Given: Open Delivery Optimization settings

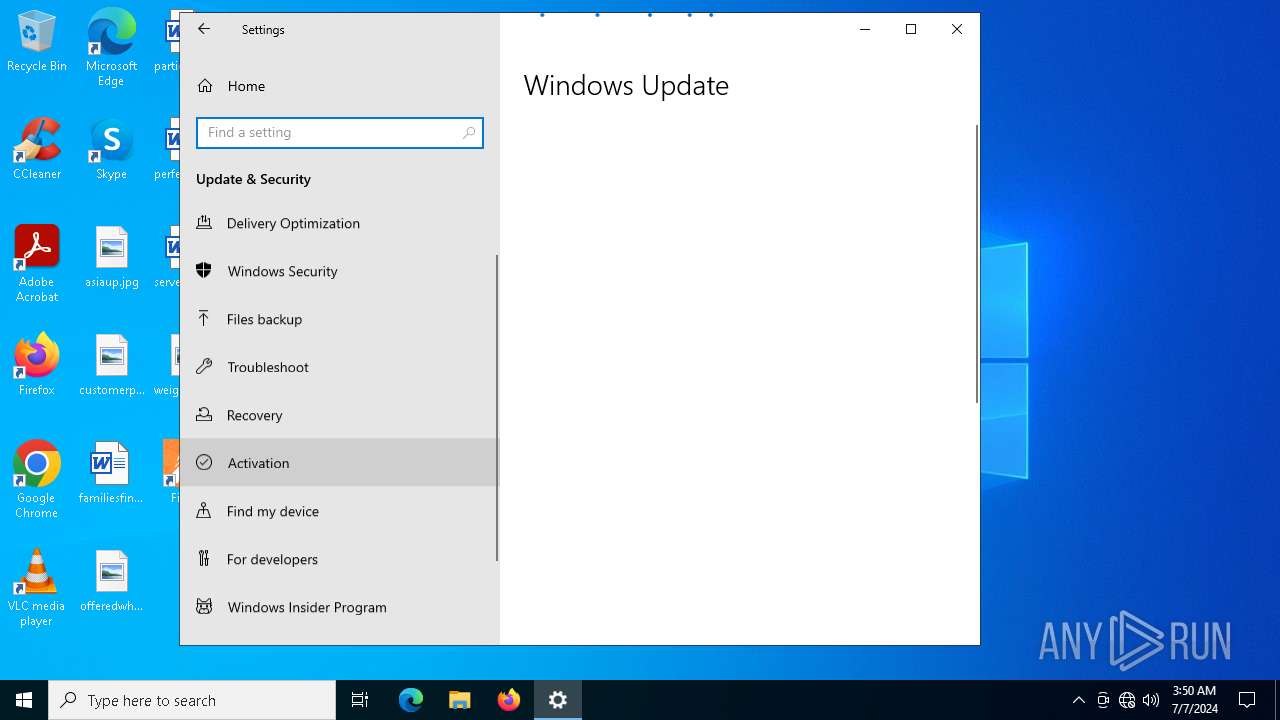Looking at the screenshot, I should click(x=340, y=223).
